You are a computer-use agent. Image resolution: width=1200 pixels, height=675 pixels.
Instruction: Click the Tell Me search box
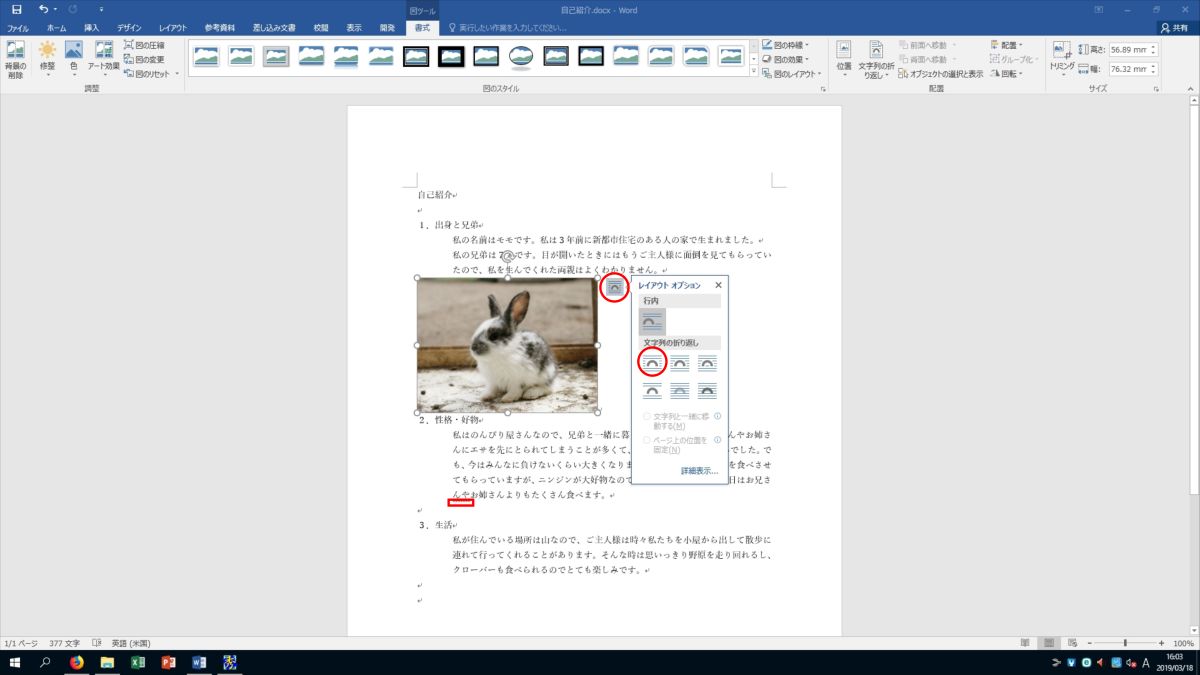tap(506, 28)
